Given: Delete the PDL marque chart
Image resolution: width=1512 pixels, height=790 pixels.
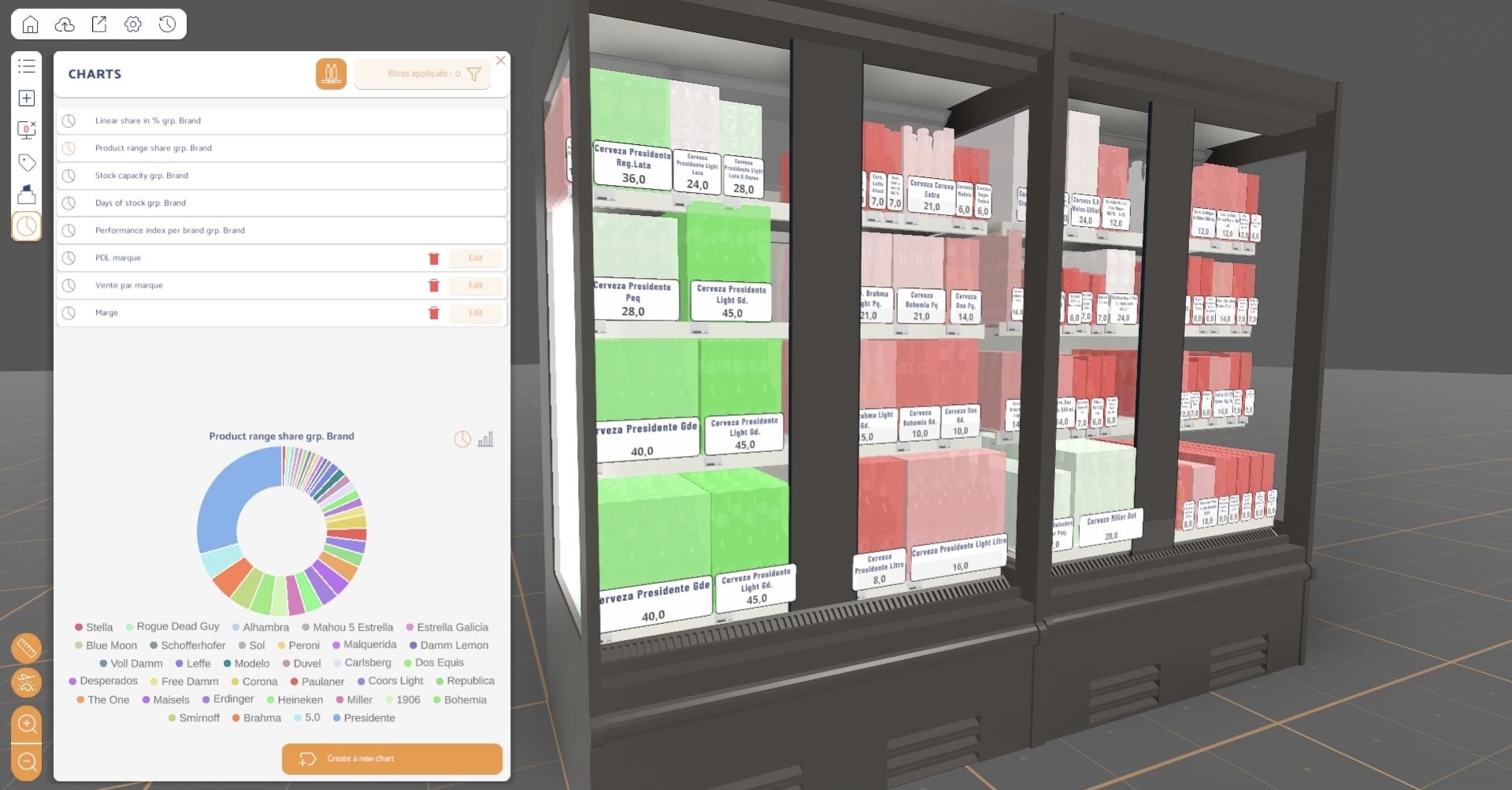Looking at the screenshot, I should click(433, 258).
